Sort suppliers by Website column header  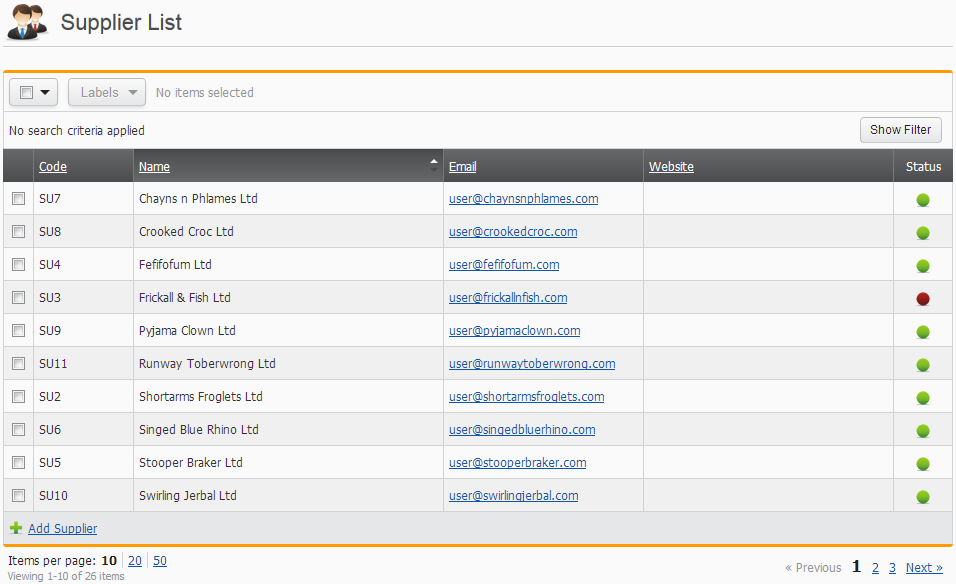click(x=671, y=166)
